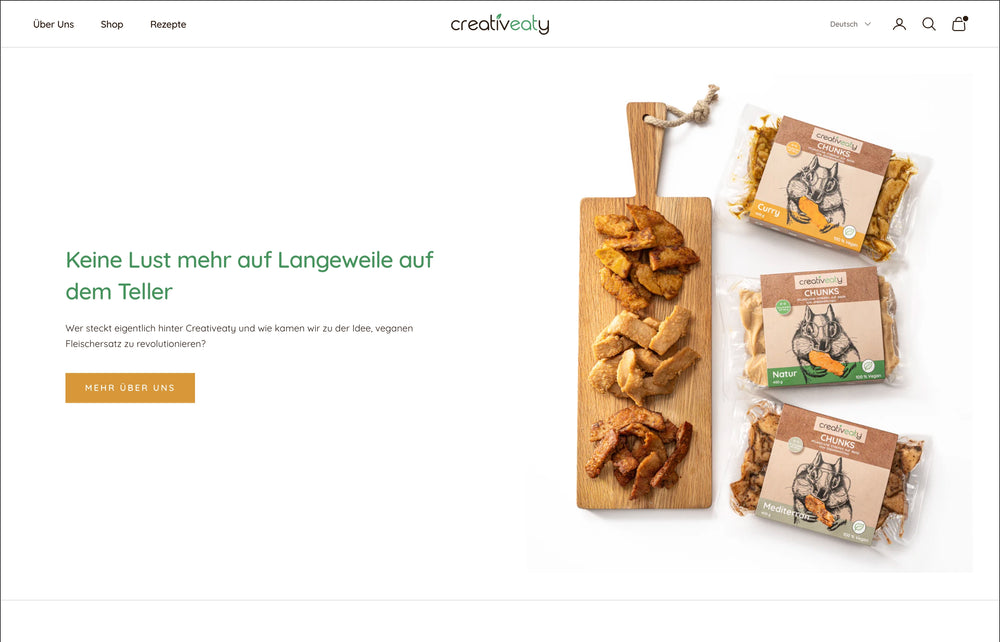Click the Keine Lust mehr headline
The width and height of the screenshot is (1000, 642).
[249, 275]
